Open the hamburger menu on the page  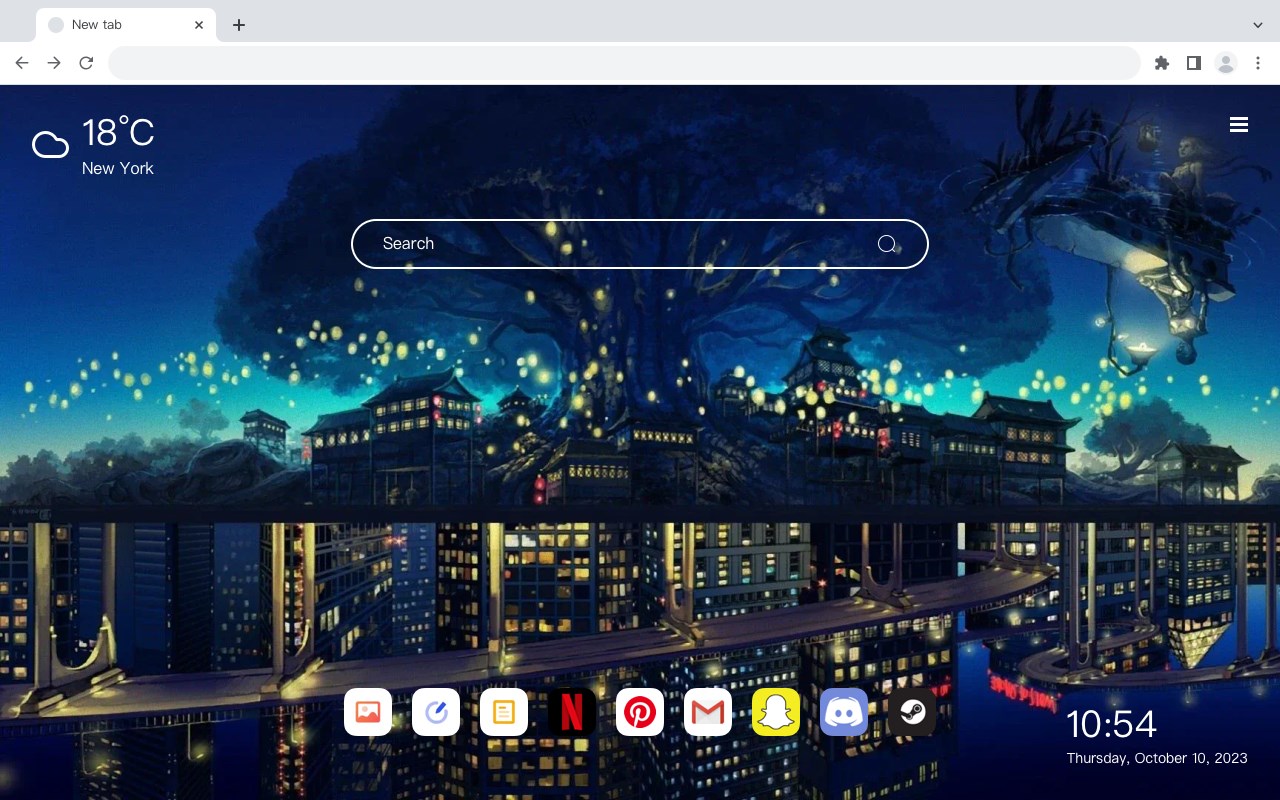[x=1239, y=124]
